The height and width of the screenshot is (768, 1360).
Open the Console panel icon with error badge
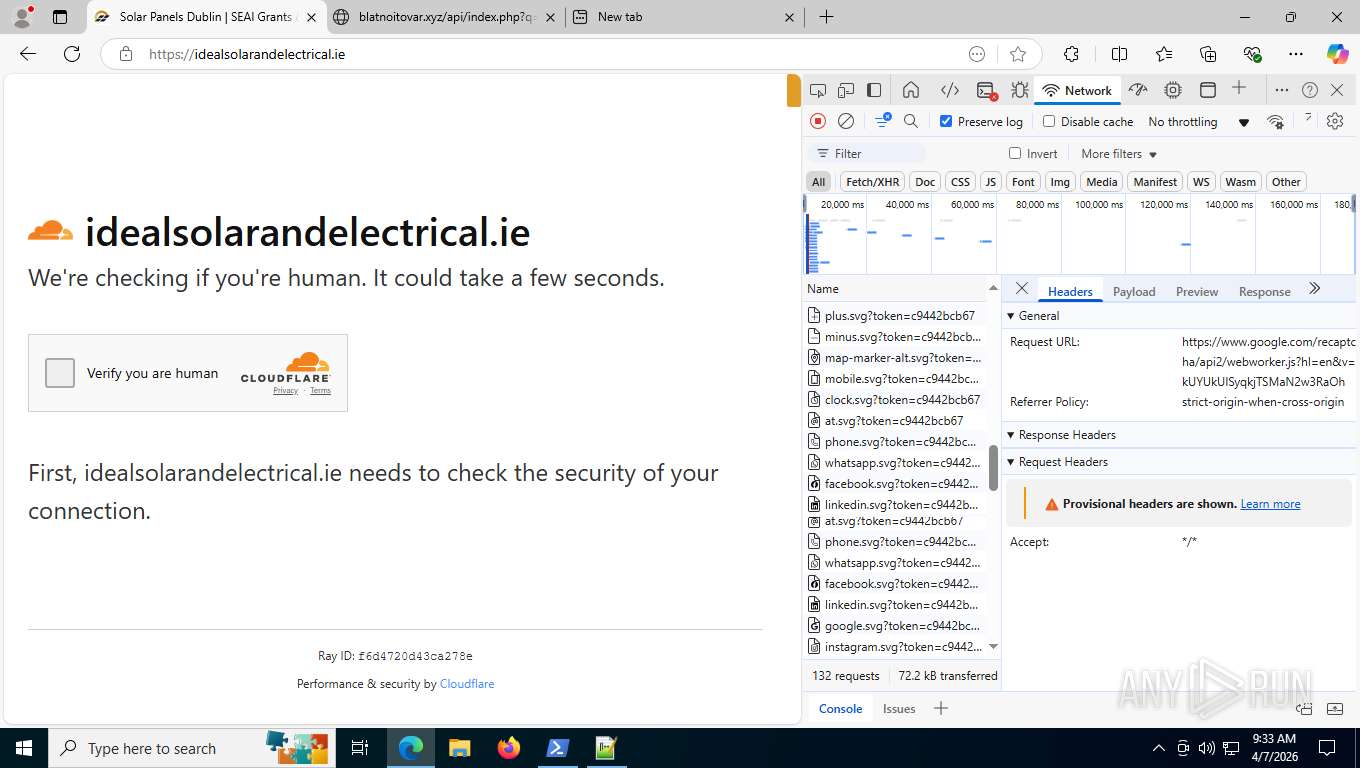(986, 90)
